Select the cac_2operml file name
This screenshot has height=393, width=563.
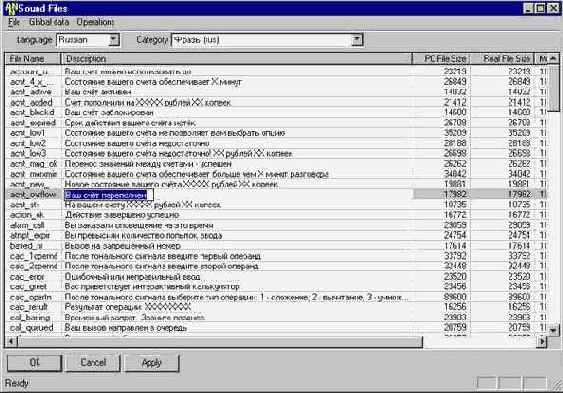[x=33, y=266]
